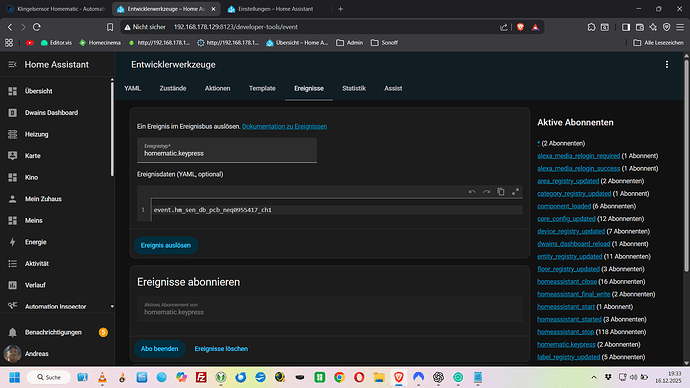This screenshot has height=388, width=690.
Task: Share the current page URL
Action: 504,27
